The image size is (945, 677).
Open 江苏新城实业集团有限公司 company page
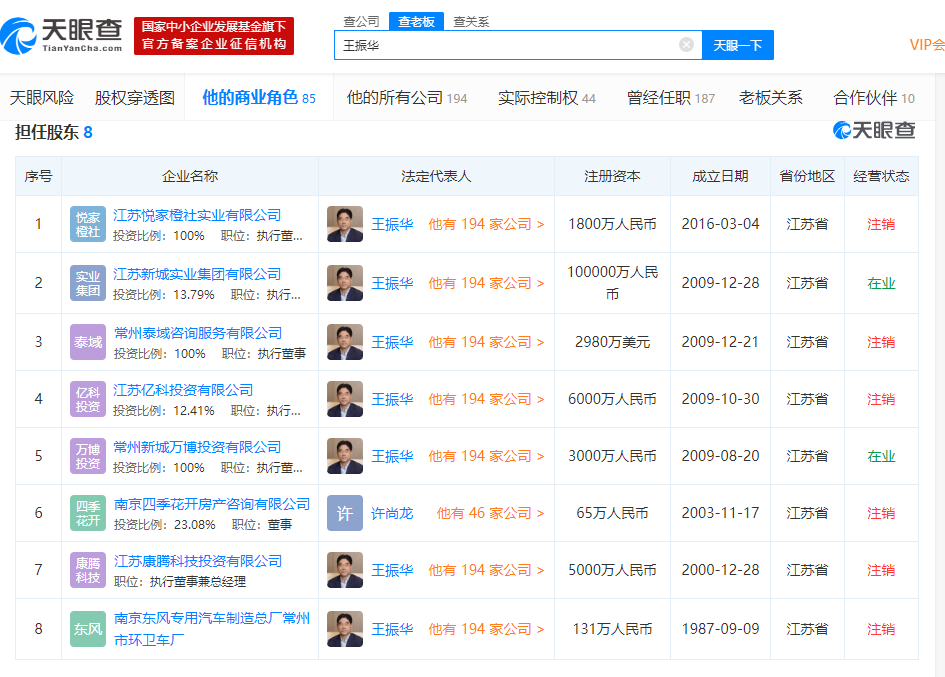click(197, 274)
